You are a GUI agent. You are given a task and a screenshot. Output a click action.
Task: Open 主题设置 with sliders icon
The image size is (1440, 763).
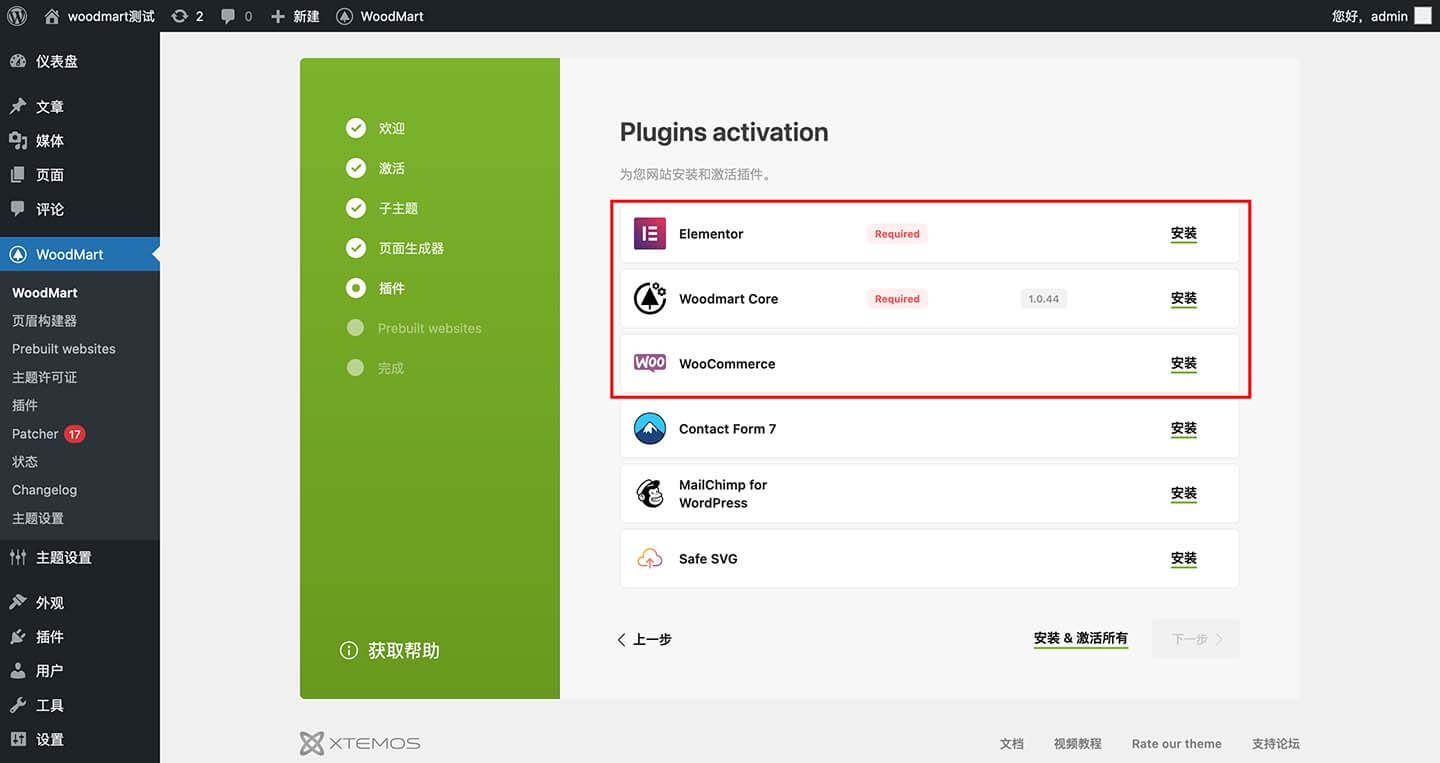coord(80,558)
